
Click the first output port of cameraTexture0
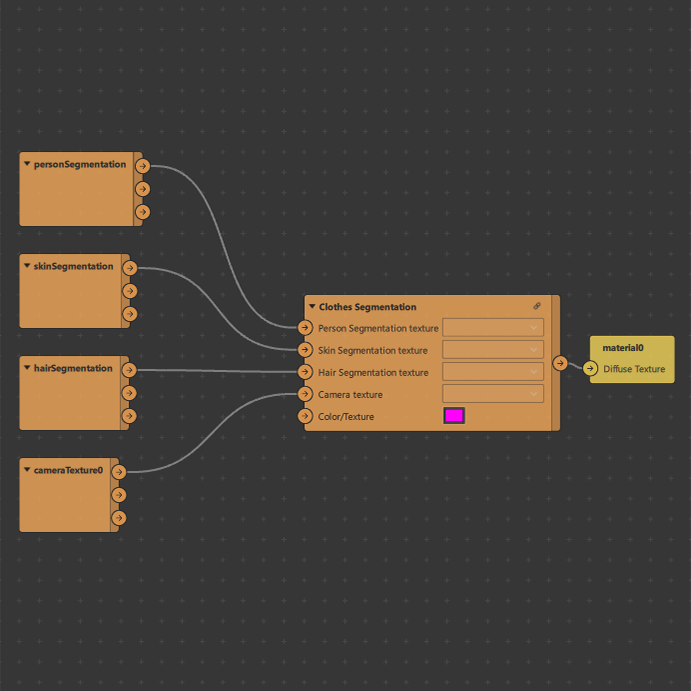pyautogui.click(x=119, y=472)
